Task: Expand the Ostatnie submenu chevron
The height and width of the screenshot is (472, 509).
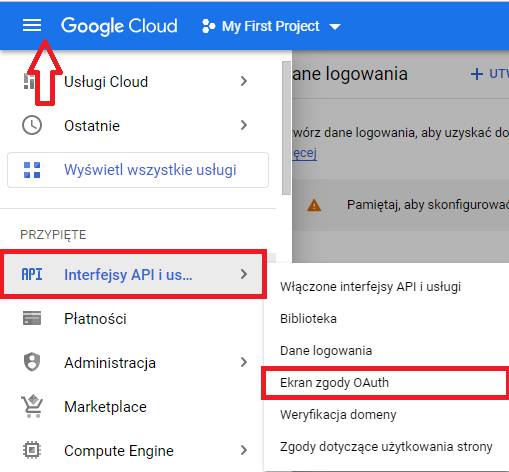Action: [244, 125]
